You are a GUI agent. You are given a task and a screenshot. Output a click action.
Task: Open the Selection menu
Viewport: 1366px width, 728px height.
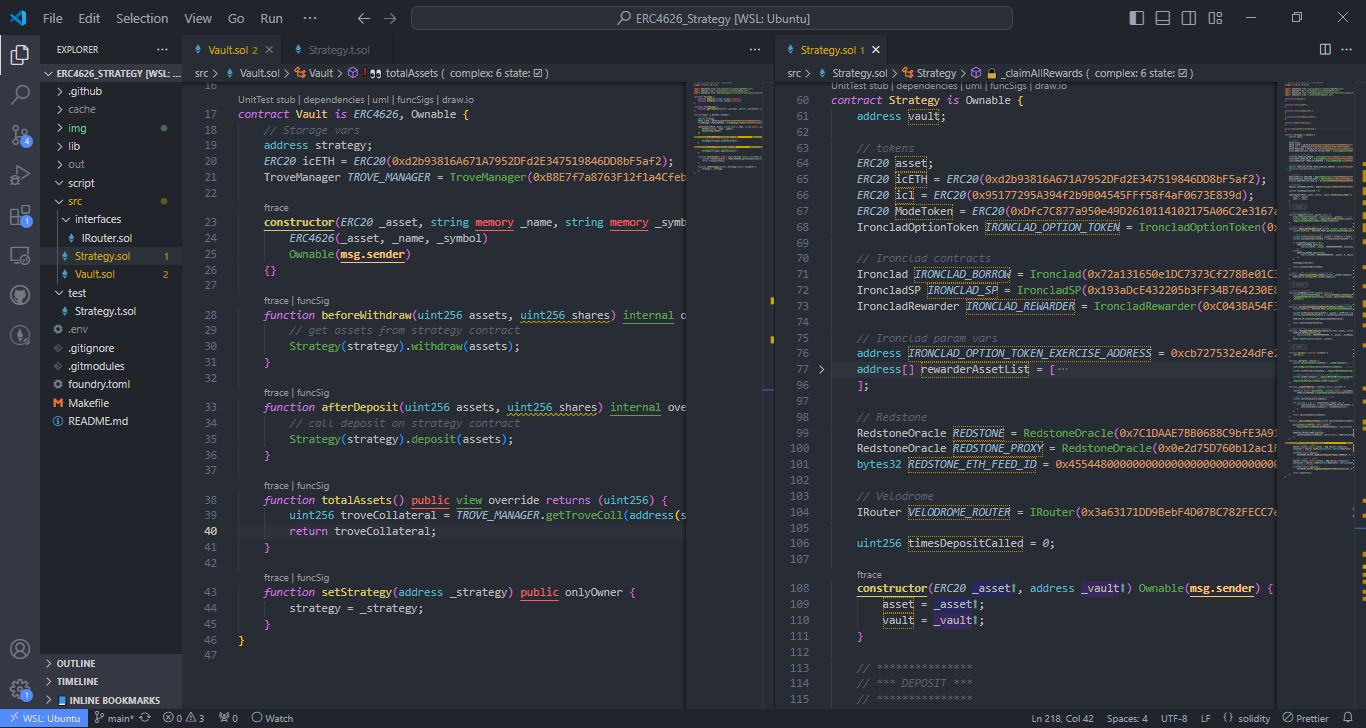pyautogui.click(x=142, y=18)
